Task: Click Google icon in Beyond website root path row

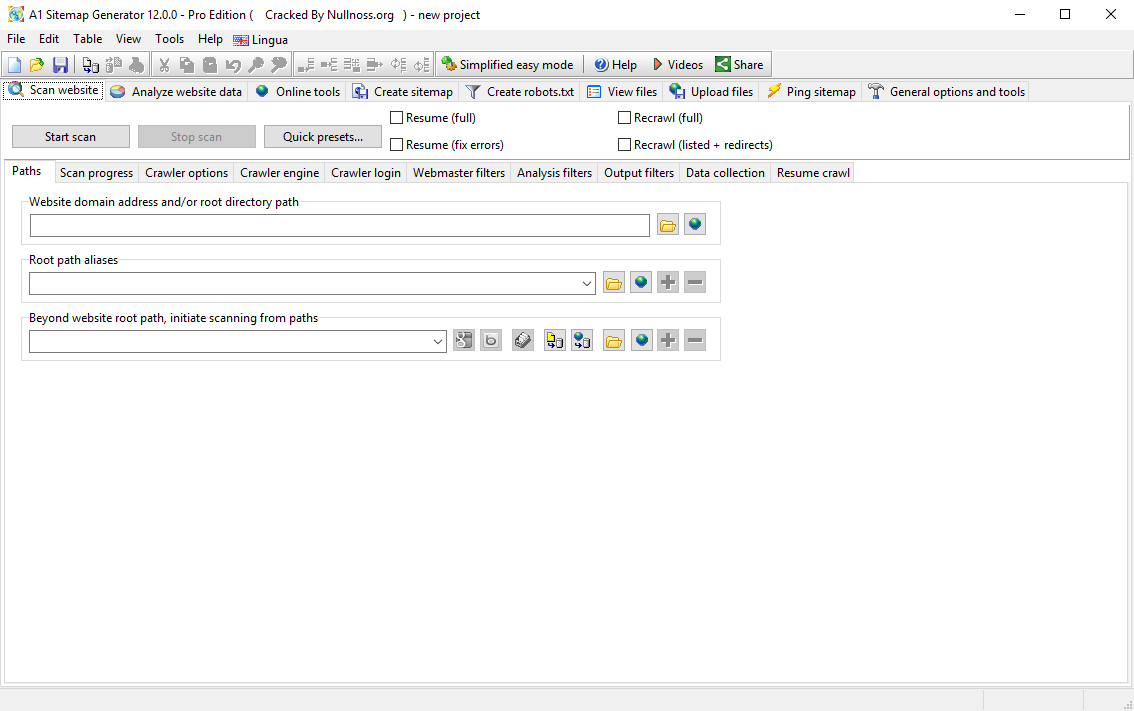Action: pos(464,341)
